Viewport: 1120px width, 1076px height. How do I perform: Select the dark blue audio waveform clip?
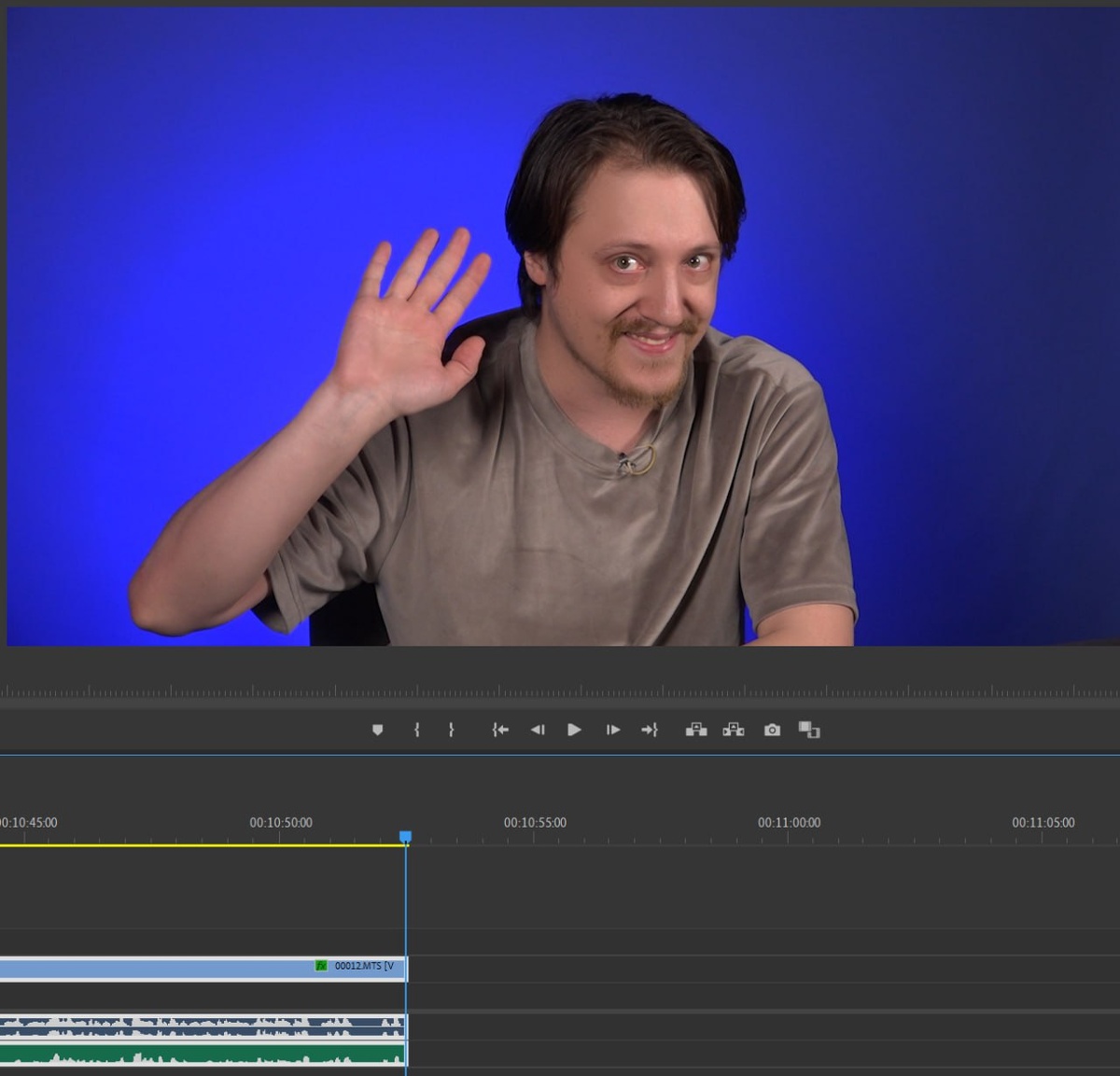click(x=187, y=1027)
